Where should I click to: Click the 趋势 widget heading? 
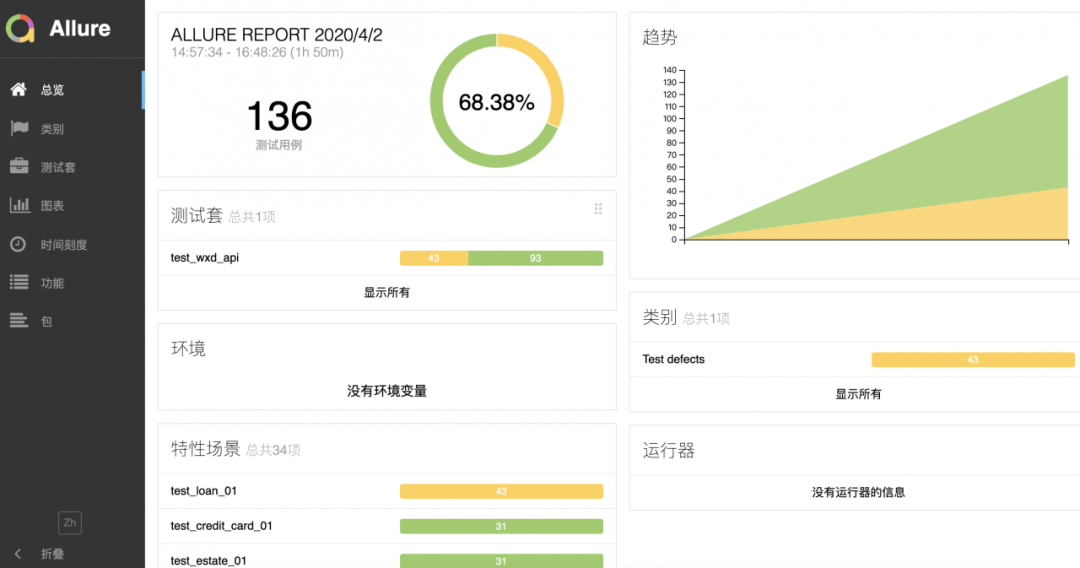[660, 37]
